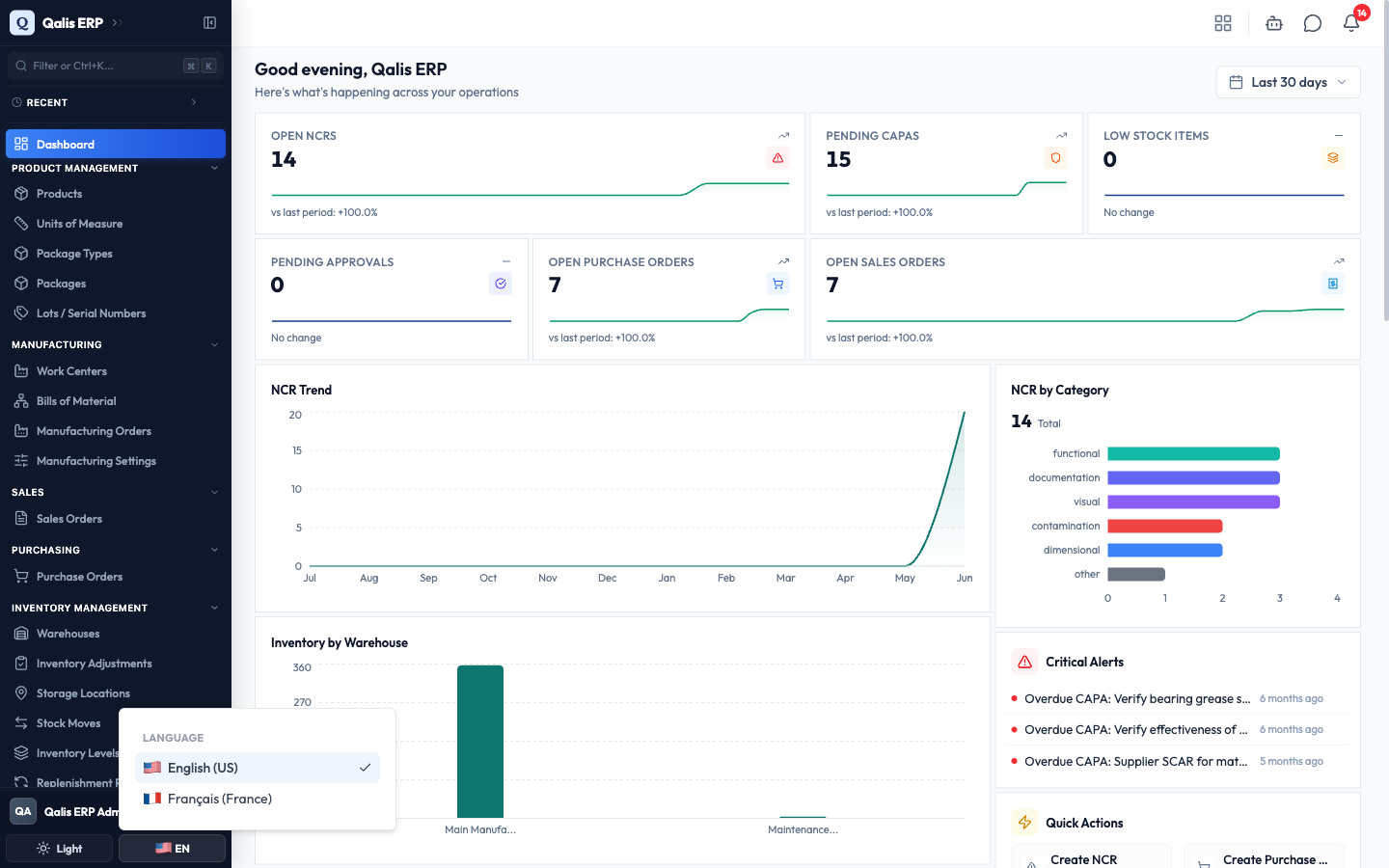This screenshot has width=1389, height=868.
Task: Open the Qalis ERP Admin user account
Action: pyautogui.click(x=64, y=811)
